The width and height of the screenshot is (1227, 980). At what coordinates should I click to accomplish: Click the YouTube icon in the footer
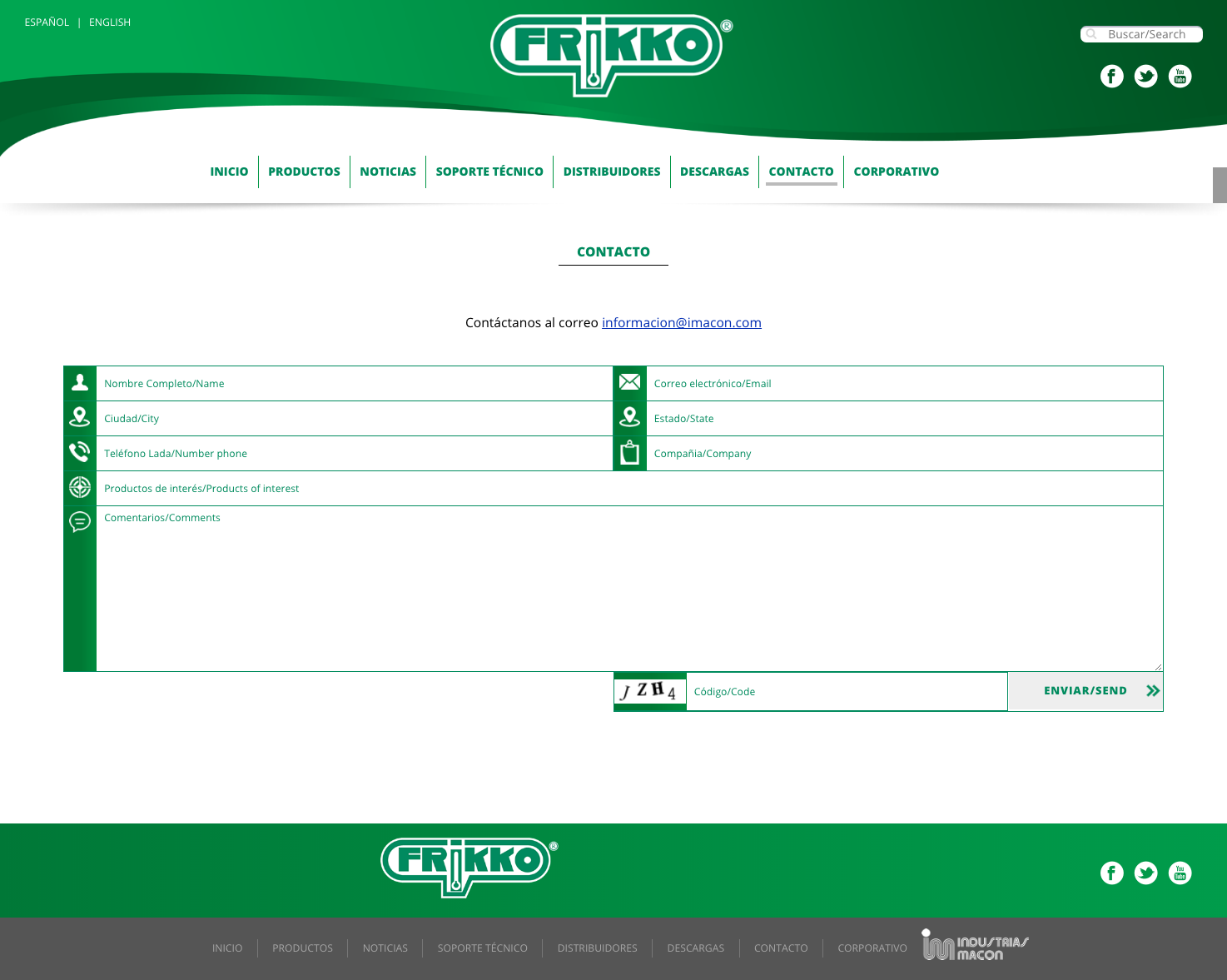[x=1180, y=873]
